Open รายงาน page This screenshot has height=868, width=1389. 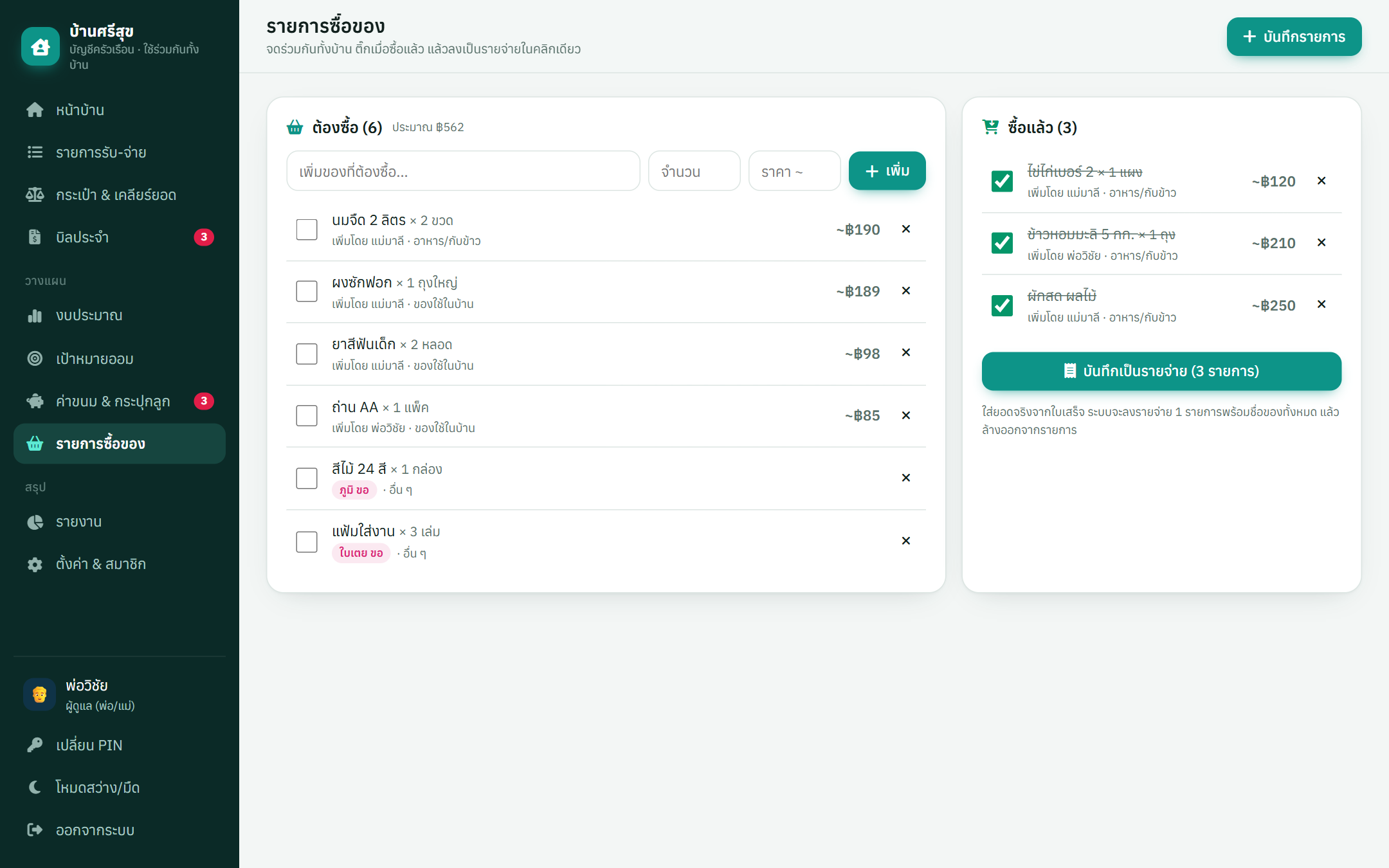click(120, 522)
